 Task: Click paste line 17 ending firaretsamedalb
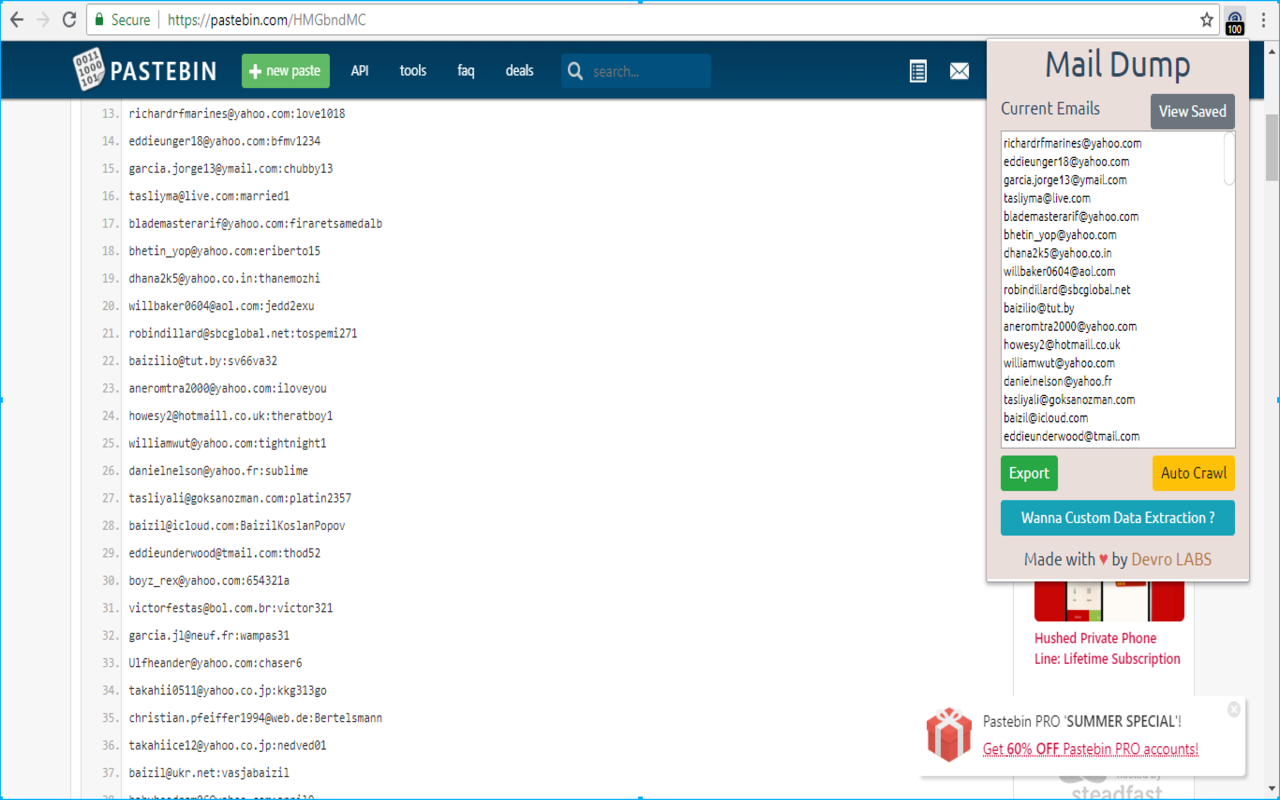pos(255,224)
